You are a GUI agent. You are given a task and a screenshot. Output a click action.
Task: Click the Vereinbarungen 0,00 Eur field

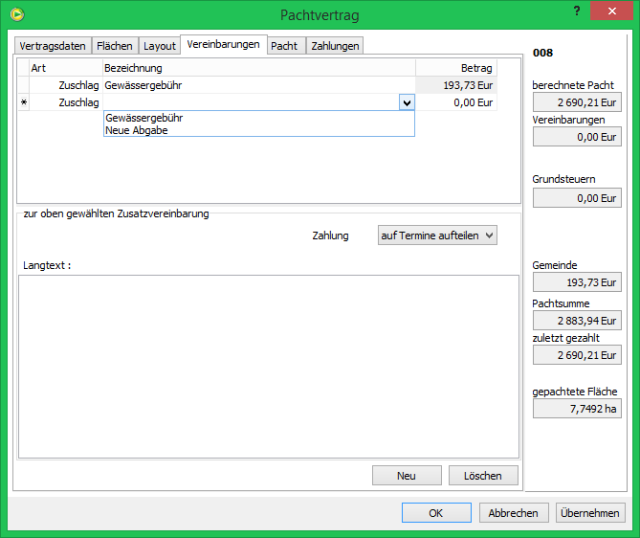pos(577,137)
